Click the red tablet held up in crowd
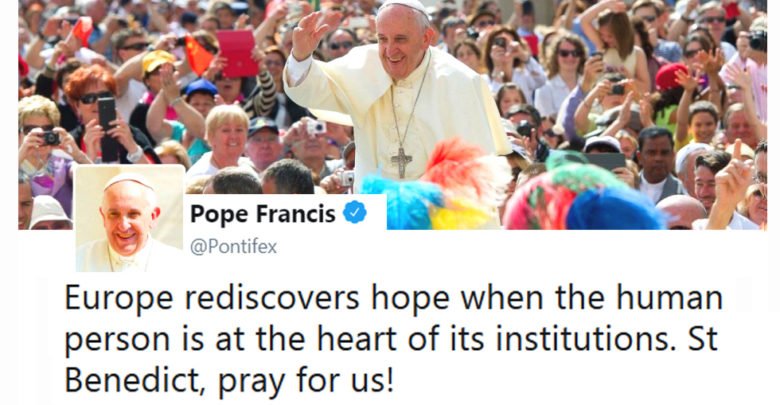 [237, 54]
